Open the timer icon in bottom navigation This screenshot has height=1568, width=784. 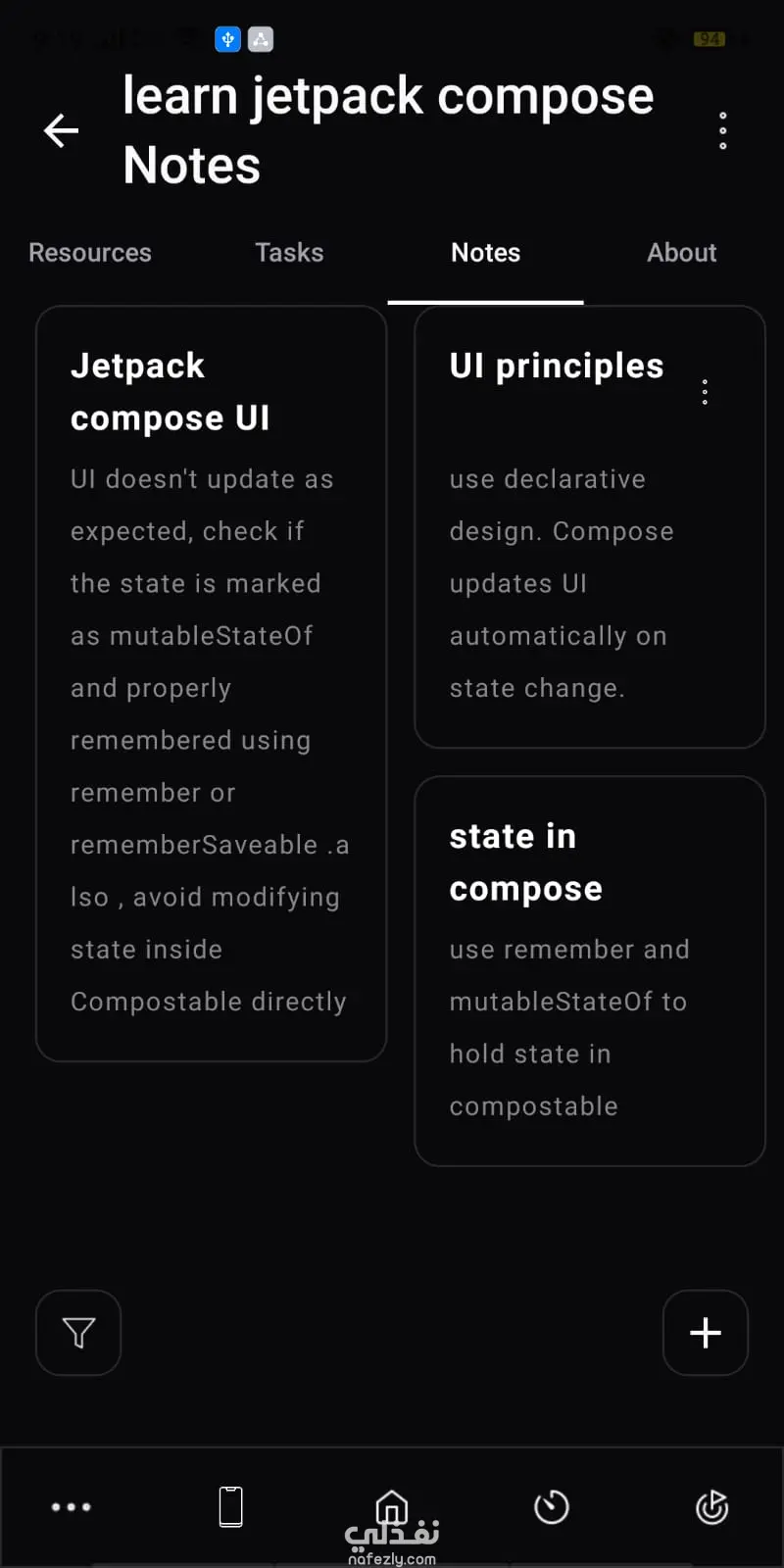[x=552, y=1507]
